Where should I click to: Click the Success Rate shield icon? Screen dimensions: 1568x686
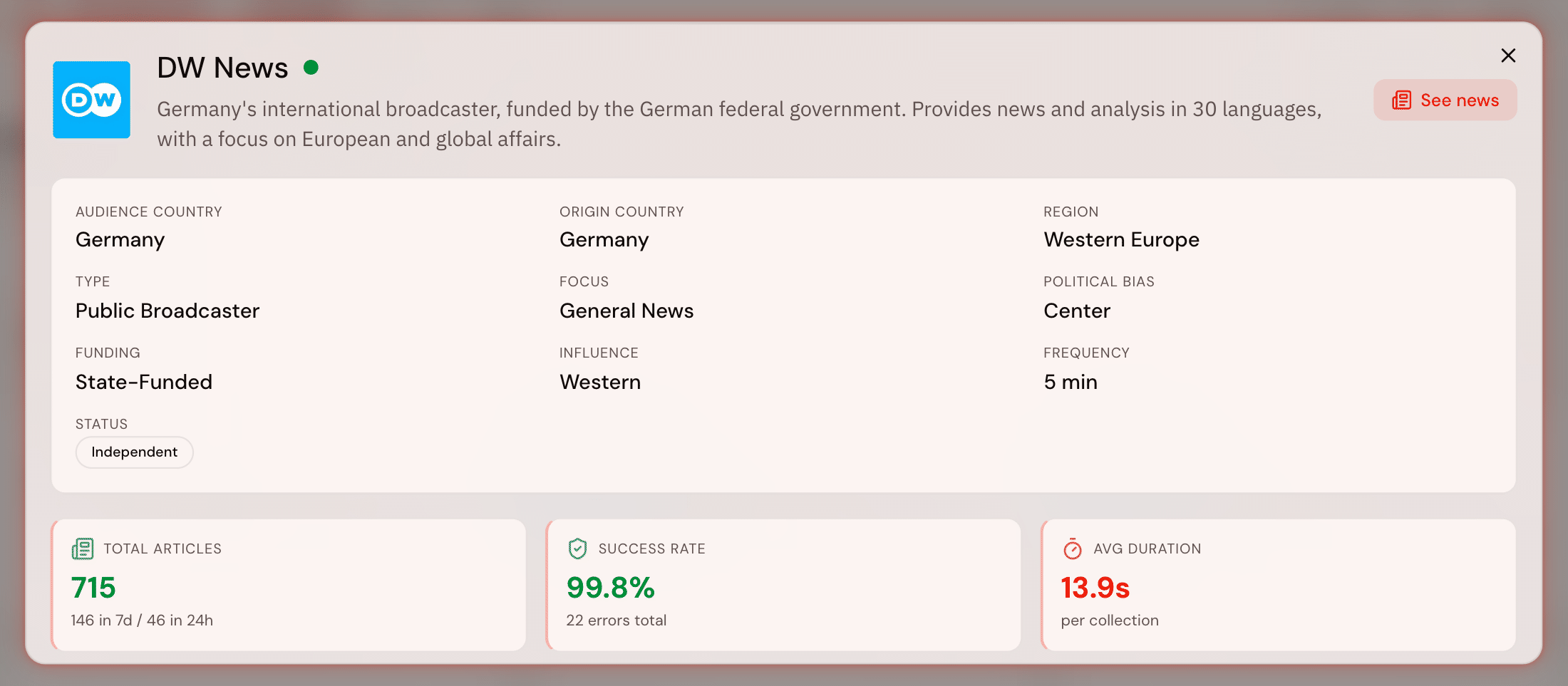[578, 549]
